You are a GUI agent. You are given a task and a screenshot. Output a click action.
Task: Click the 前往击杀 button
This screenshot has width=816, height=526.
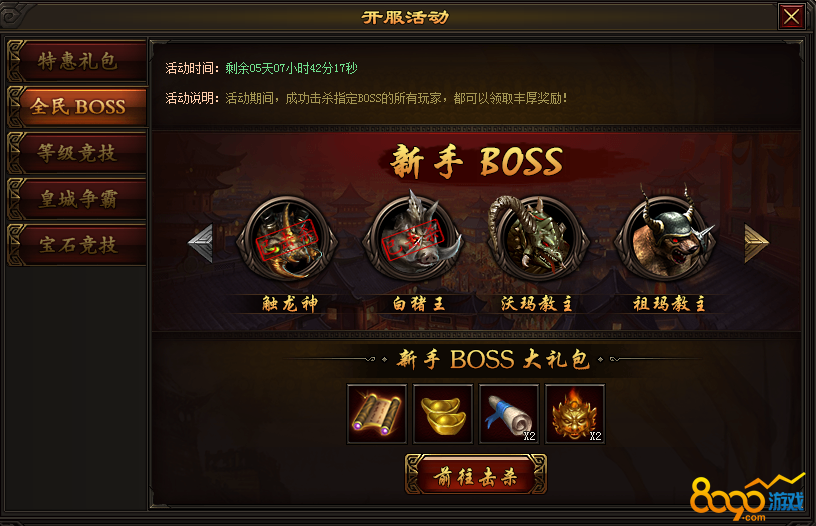click(476, 474)
